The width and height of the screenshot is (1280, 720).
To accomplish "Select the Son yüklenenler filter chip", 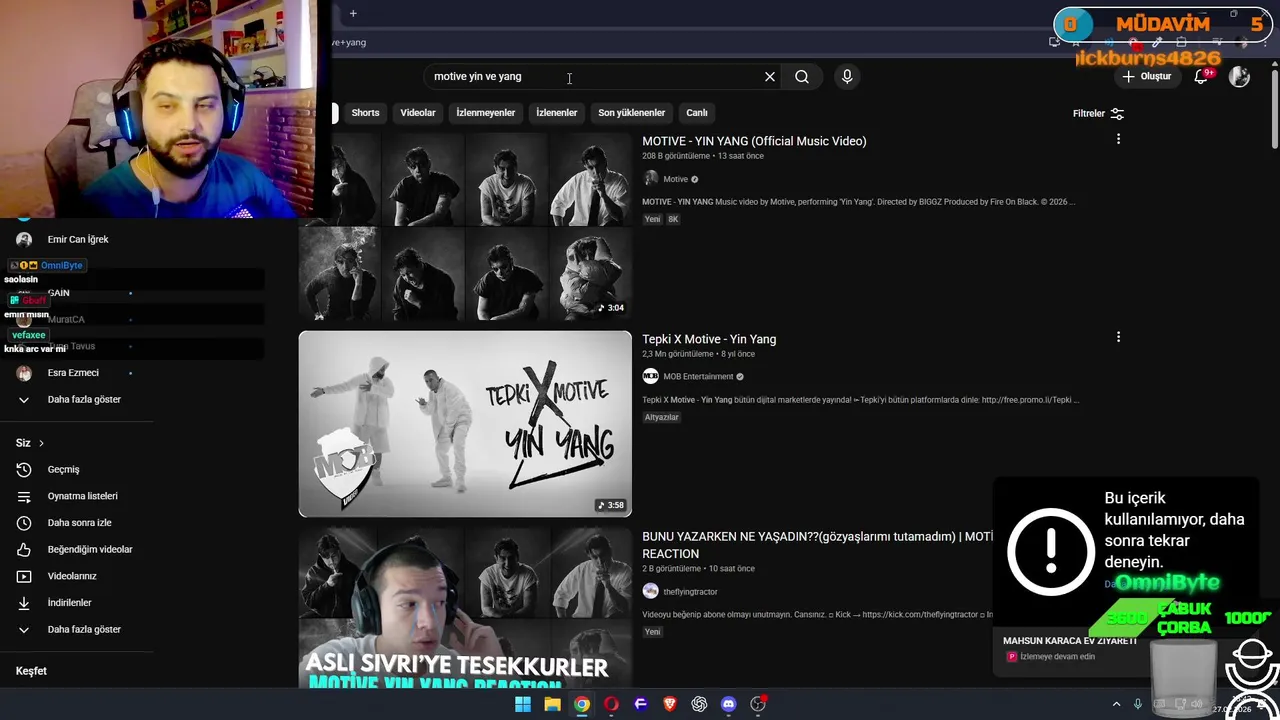I will click(x=631, y=113).
